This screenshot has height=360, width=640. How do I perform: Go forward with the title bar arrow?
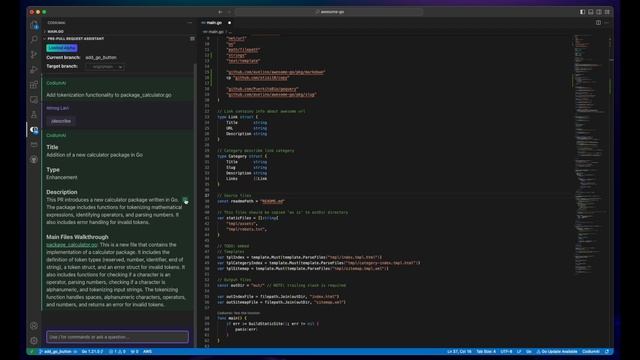(229, 12)
